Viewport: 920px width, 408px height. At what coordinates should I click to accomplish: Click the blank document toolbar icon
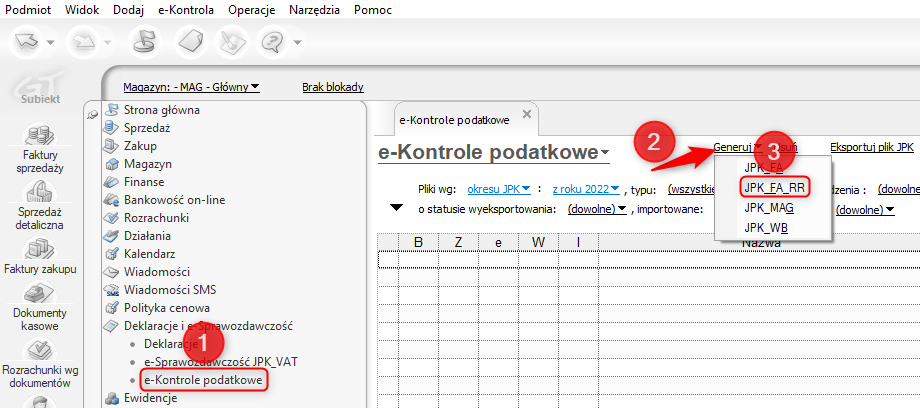(190, 41)
